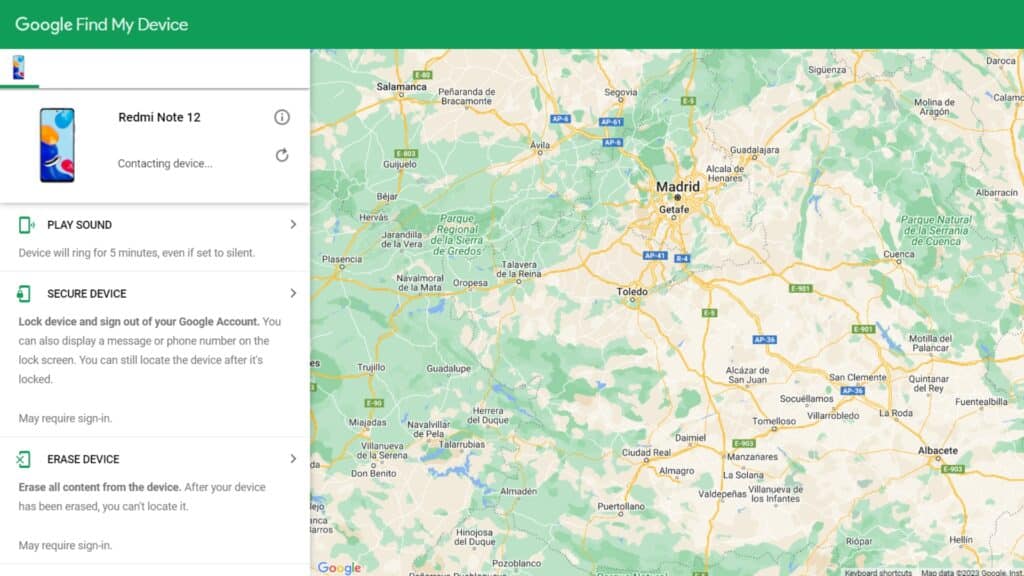Viewport: 1024px width, 576px height.
Task: Expand the Erase Device option chevron
Action: 293,459
